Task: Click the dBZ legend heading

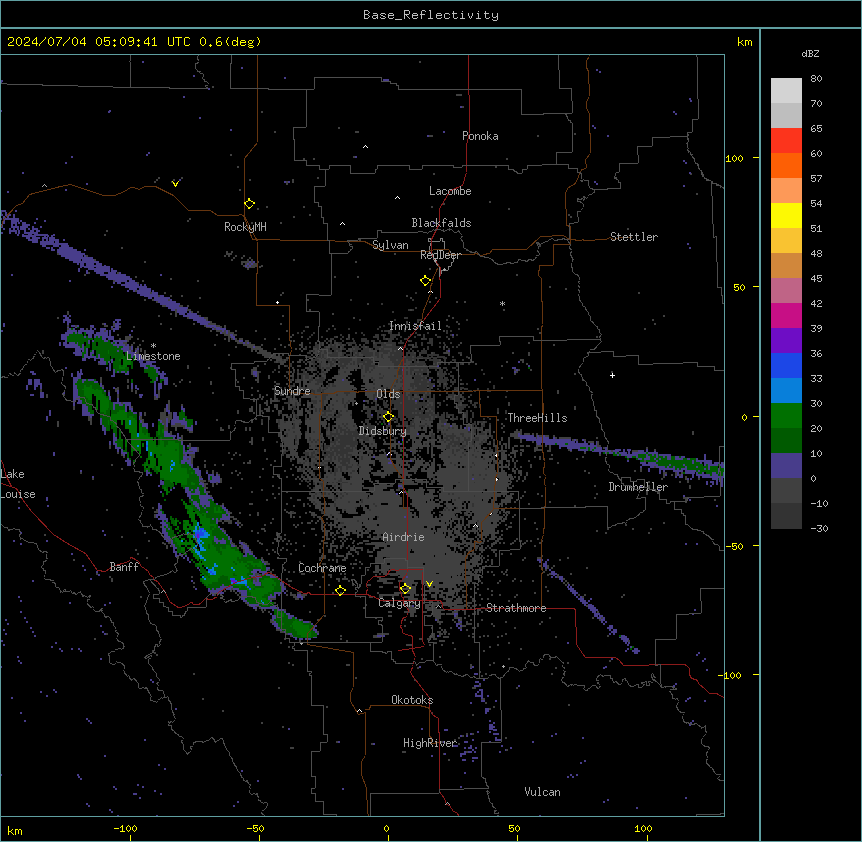Action: 810,54
